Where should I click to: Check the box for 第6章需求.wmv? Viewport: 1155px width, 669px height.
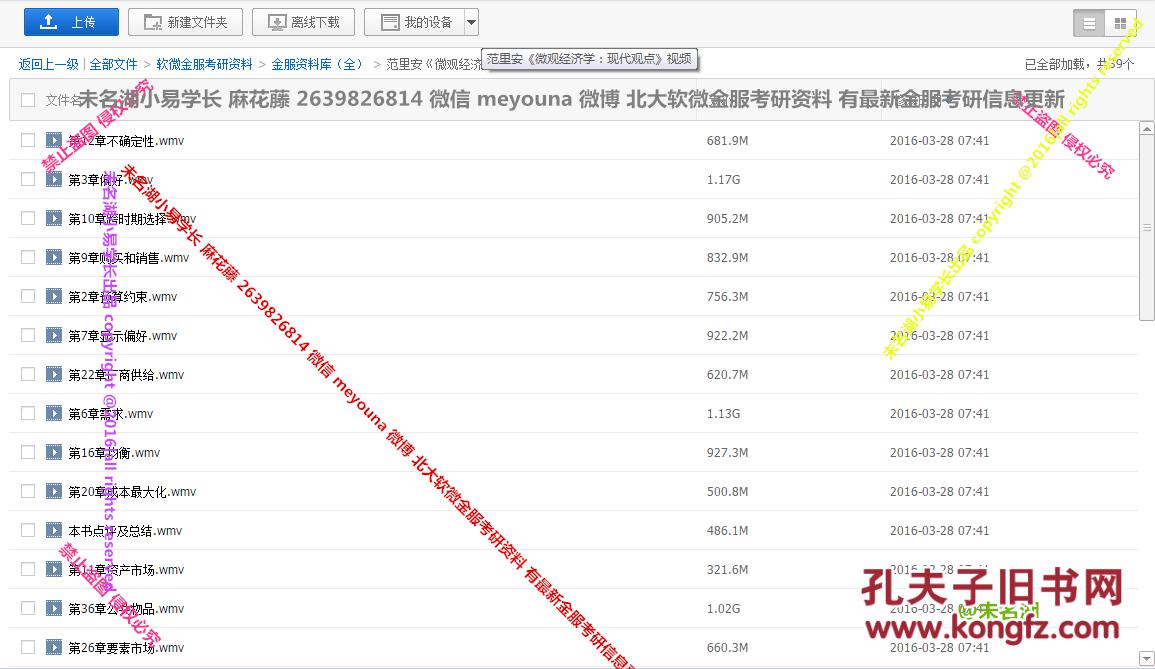[28, 413]
